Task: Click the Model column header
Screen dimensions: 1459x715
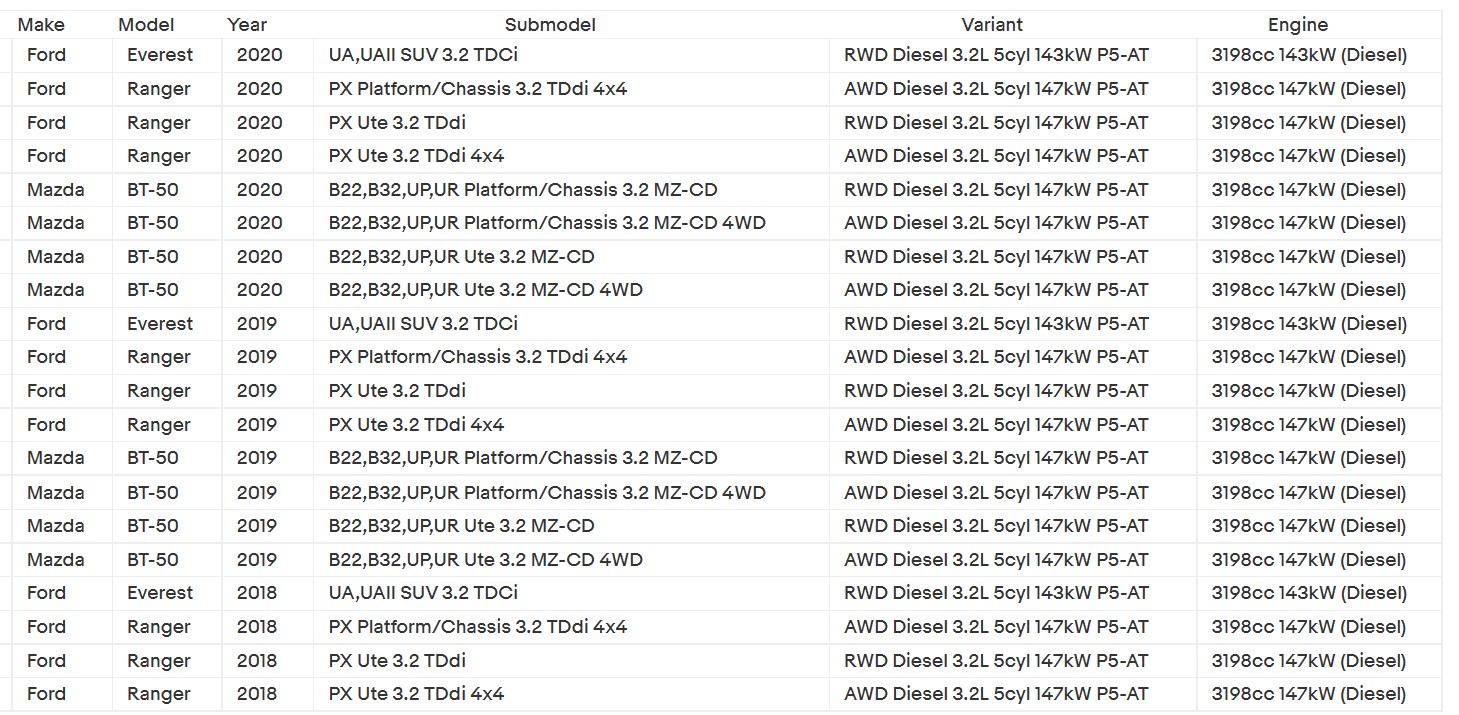Action: [146, 25]
